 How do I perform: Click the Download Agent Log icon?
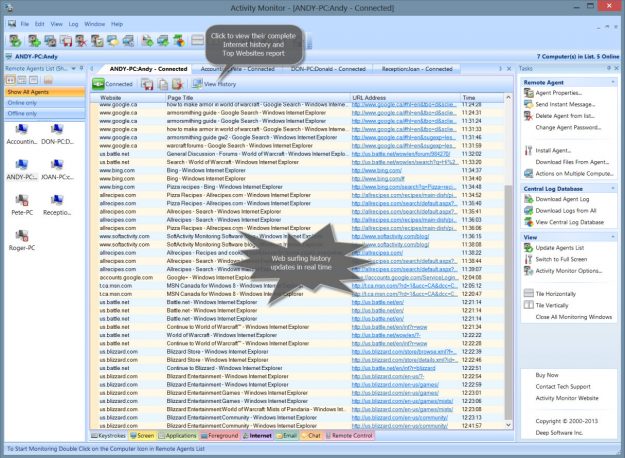coord(528,199)
